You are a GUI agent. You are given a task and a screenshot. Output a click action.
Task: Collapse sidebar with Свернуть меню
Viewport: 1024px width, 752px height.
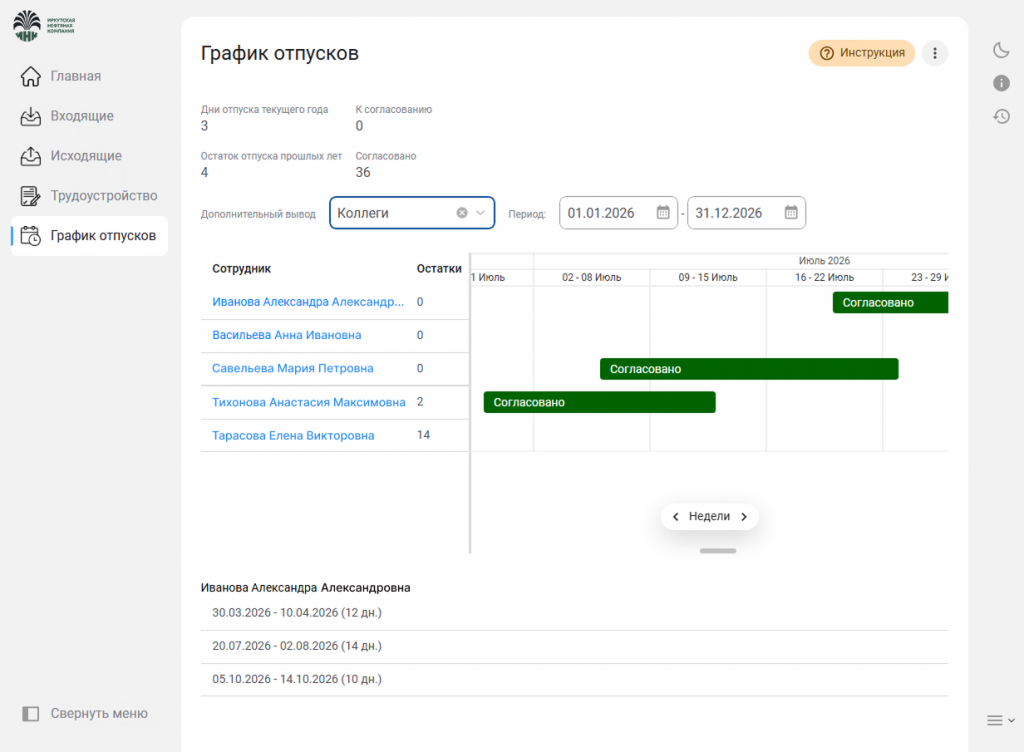[x=85, y=713]
